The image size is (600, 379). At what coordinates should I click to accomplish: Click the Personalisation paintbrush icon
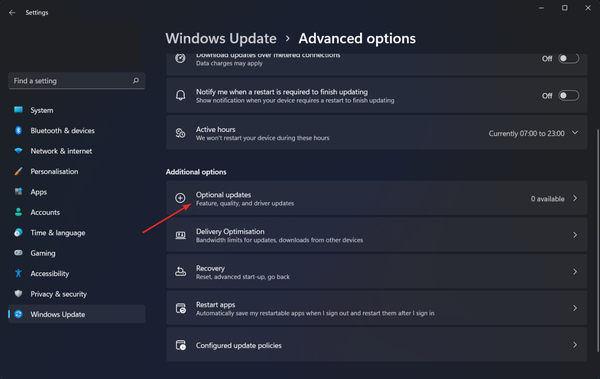(18, 171)
